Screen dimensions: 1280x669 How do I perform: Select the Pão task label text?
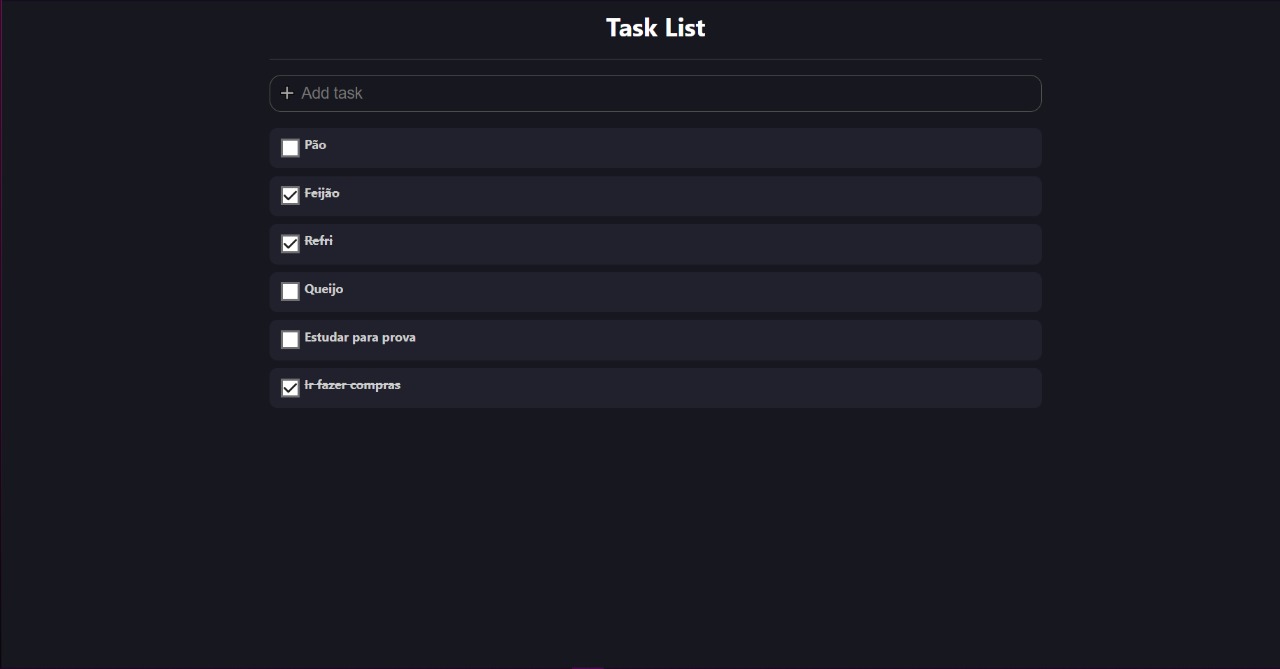click(x=315, y=145)
